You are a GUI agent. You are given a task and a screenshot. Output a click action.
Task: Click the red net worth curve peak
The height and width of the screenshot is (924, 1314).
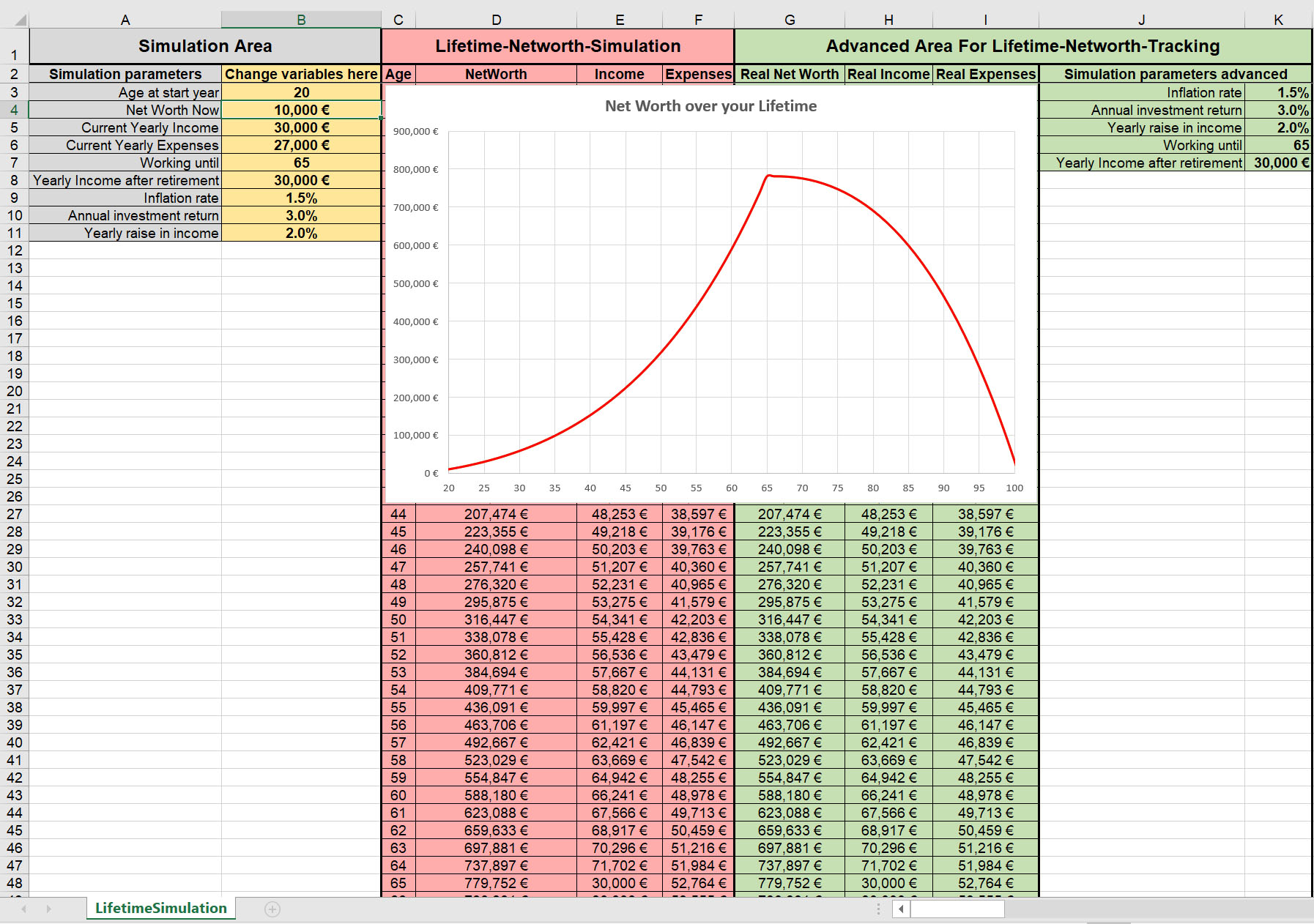point(769,176)
